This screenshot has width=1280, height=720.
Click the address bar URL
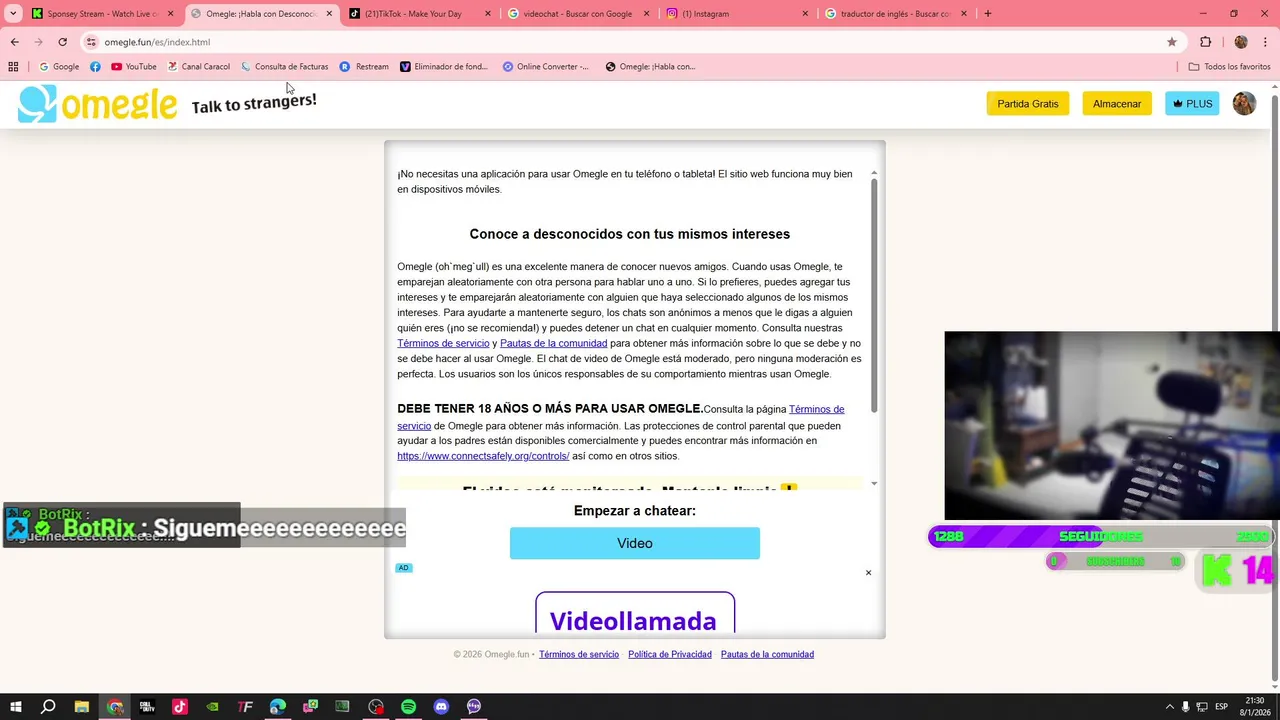tap(157, 42)
